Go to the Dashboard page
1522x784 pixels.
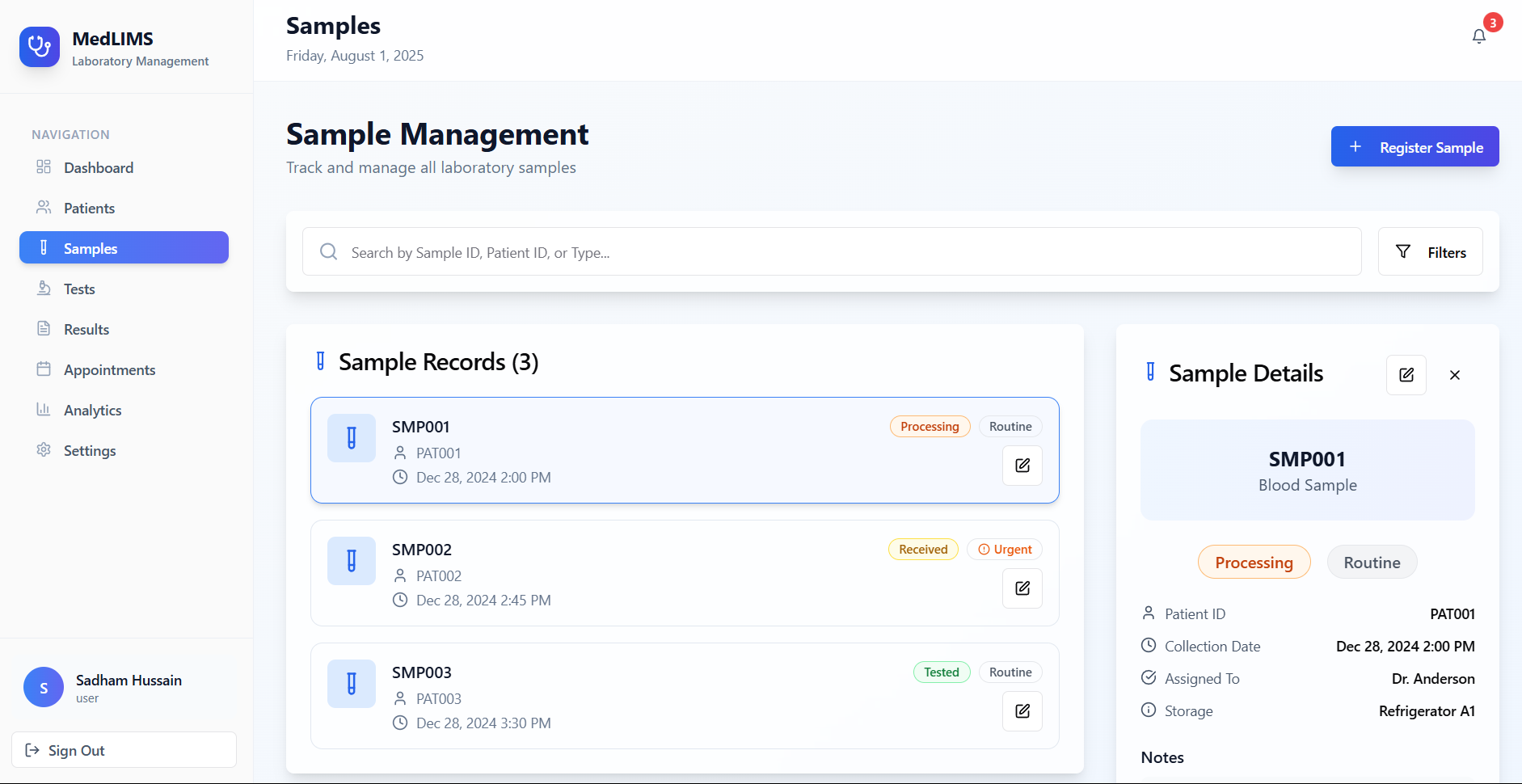click(x=124, y=167)
